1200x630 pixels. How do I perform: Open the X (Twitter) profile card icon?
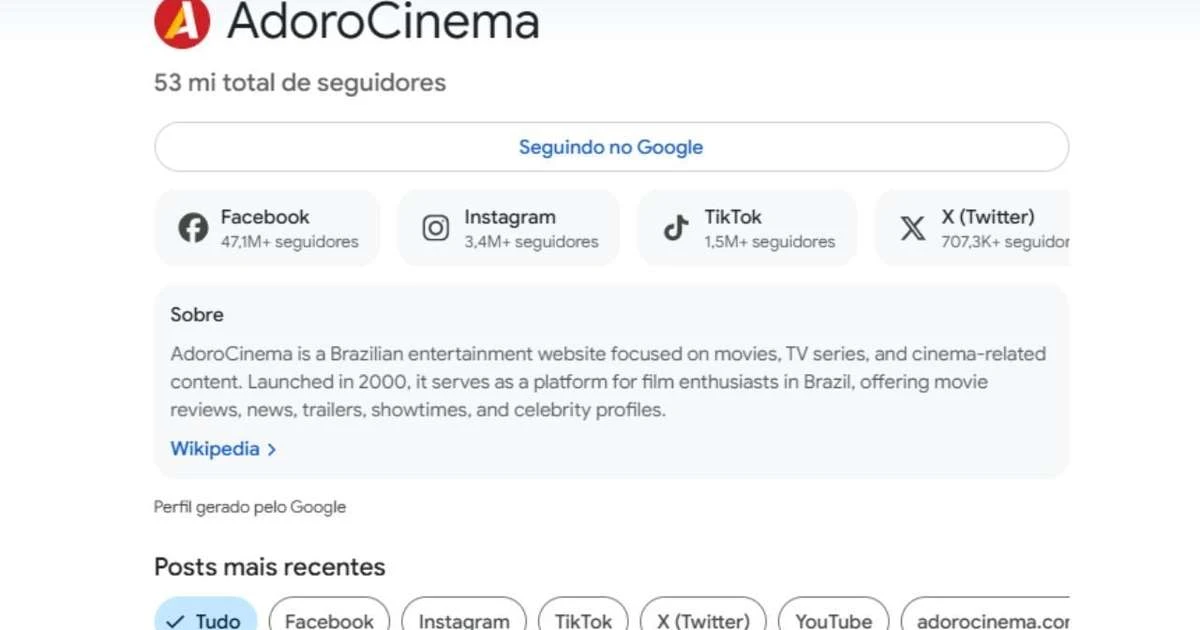pyautogui.click(x=912, y=228)
